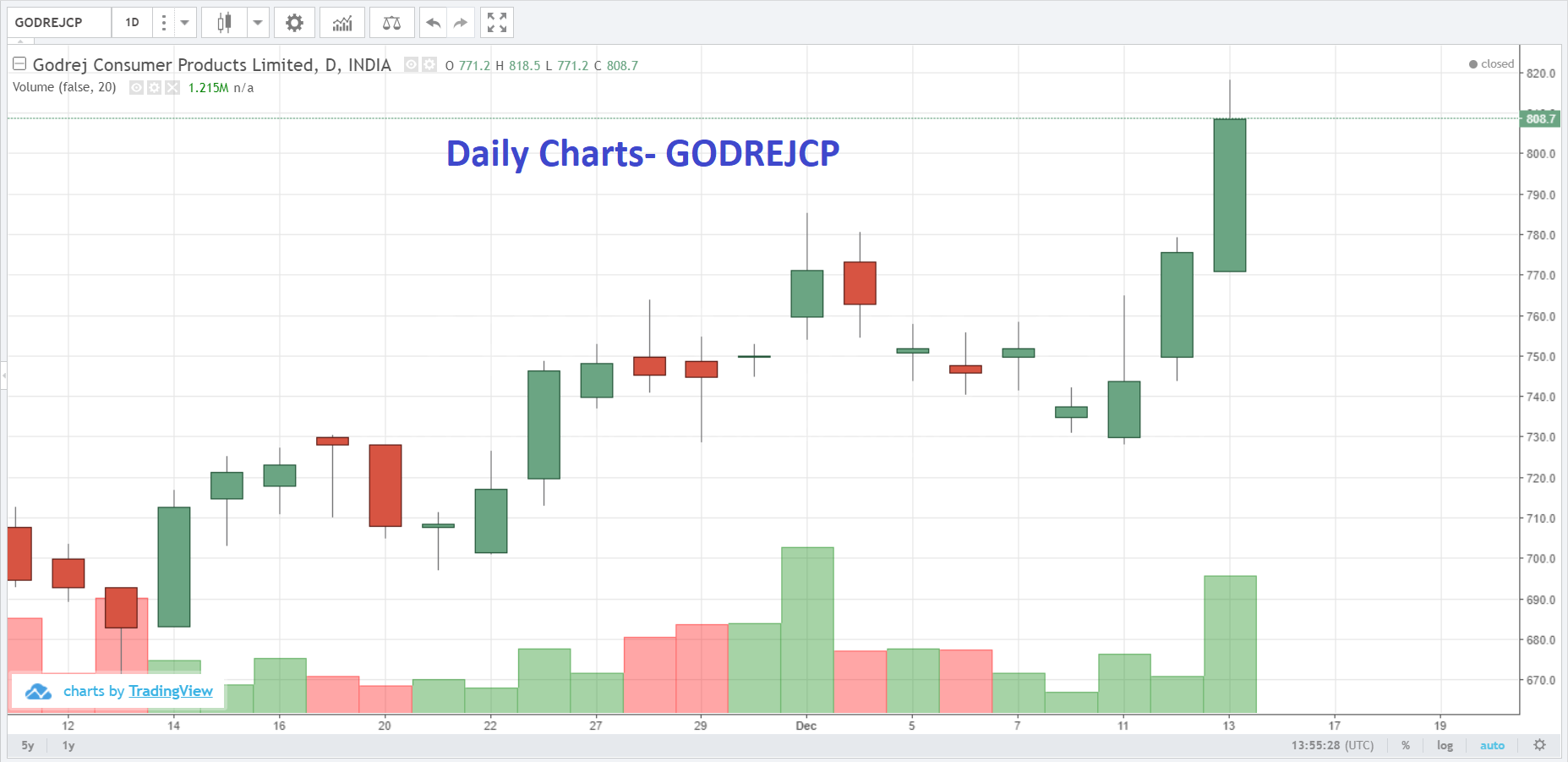Open Compare symbols scales icon
The image size is (1568, 762).
tap(391, 23)
